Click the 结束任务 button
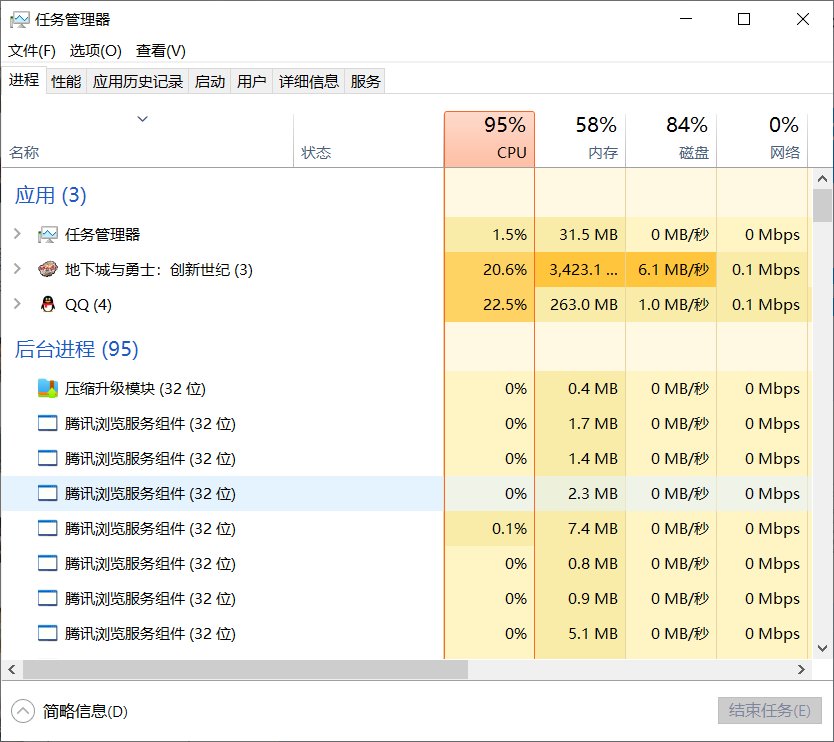The width and height of the screenshot is (834, 742). point(770,710)
